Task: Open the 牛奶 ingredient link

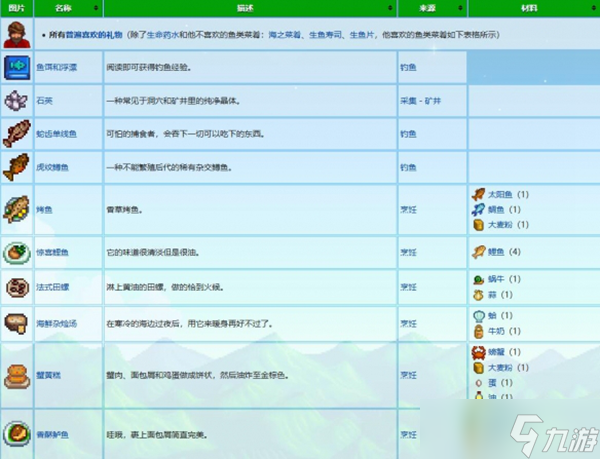Action: tap(496, 331)
